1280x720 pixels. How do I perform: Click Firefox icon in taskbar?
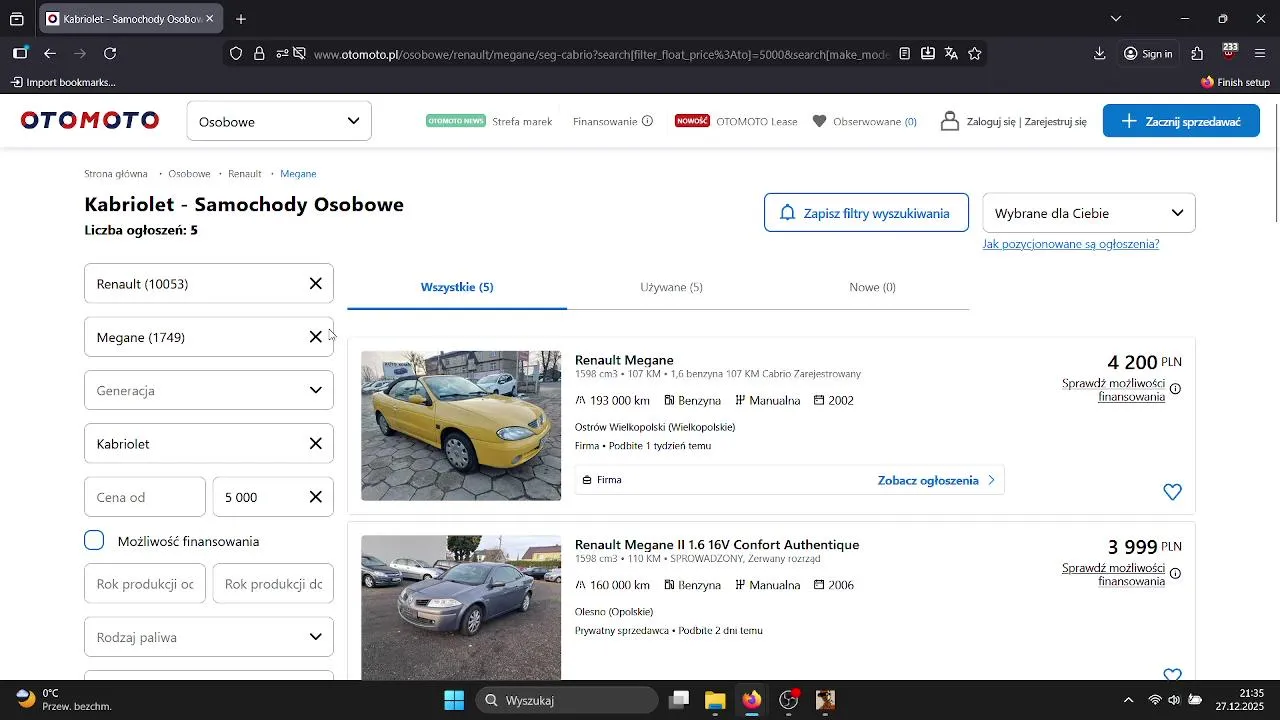click(751, 700)
